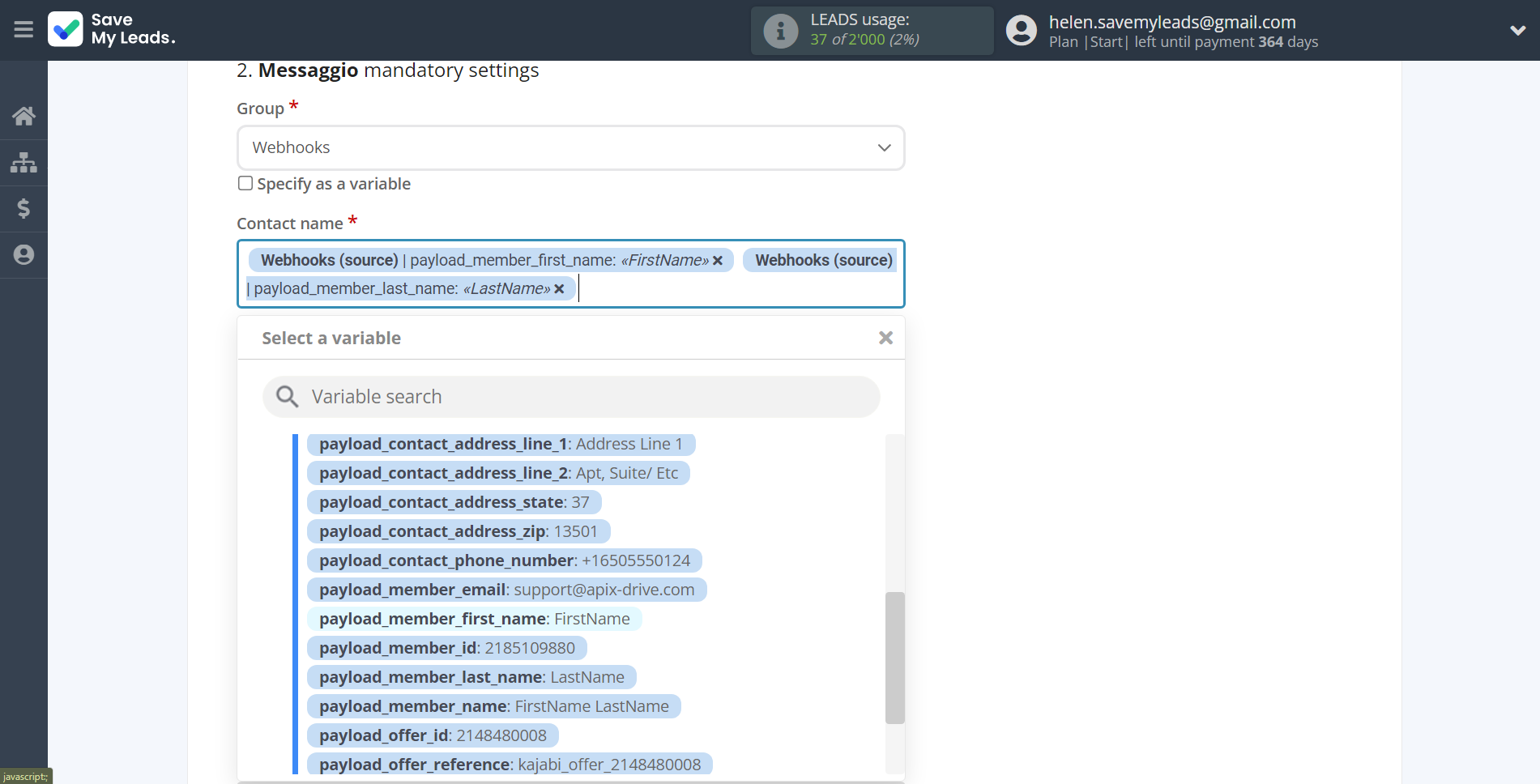The image size is (1540, 784).
Task: Expand the account dropdown chevron
Action: click(1517, 31)
